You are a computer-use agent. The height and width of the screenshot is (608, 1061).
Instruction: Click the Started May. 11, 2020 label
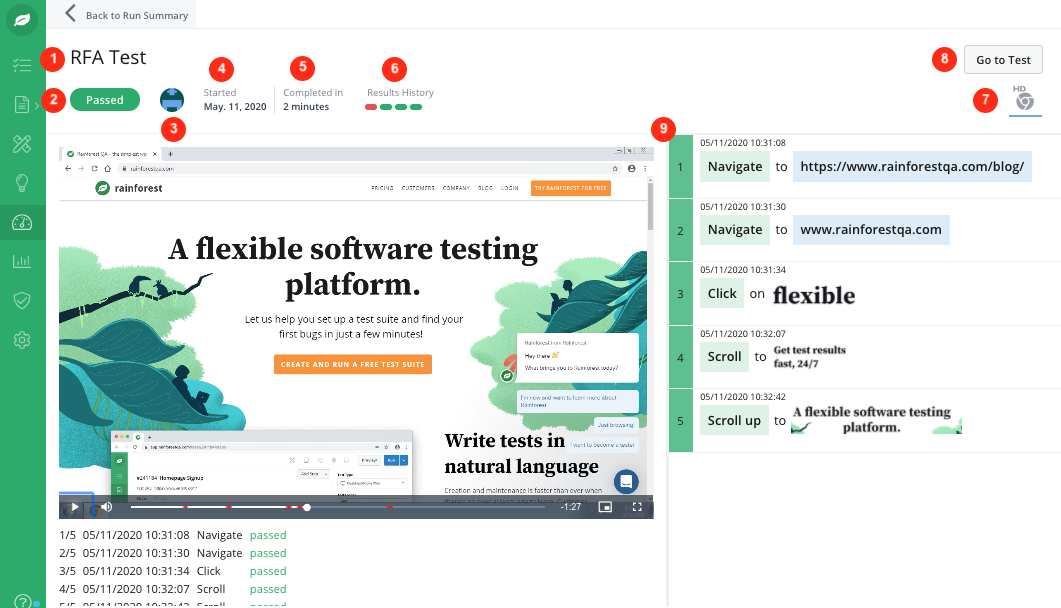coord(235,99)
